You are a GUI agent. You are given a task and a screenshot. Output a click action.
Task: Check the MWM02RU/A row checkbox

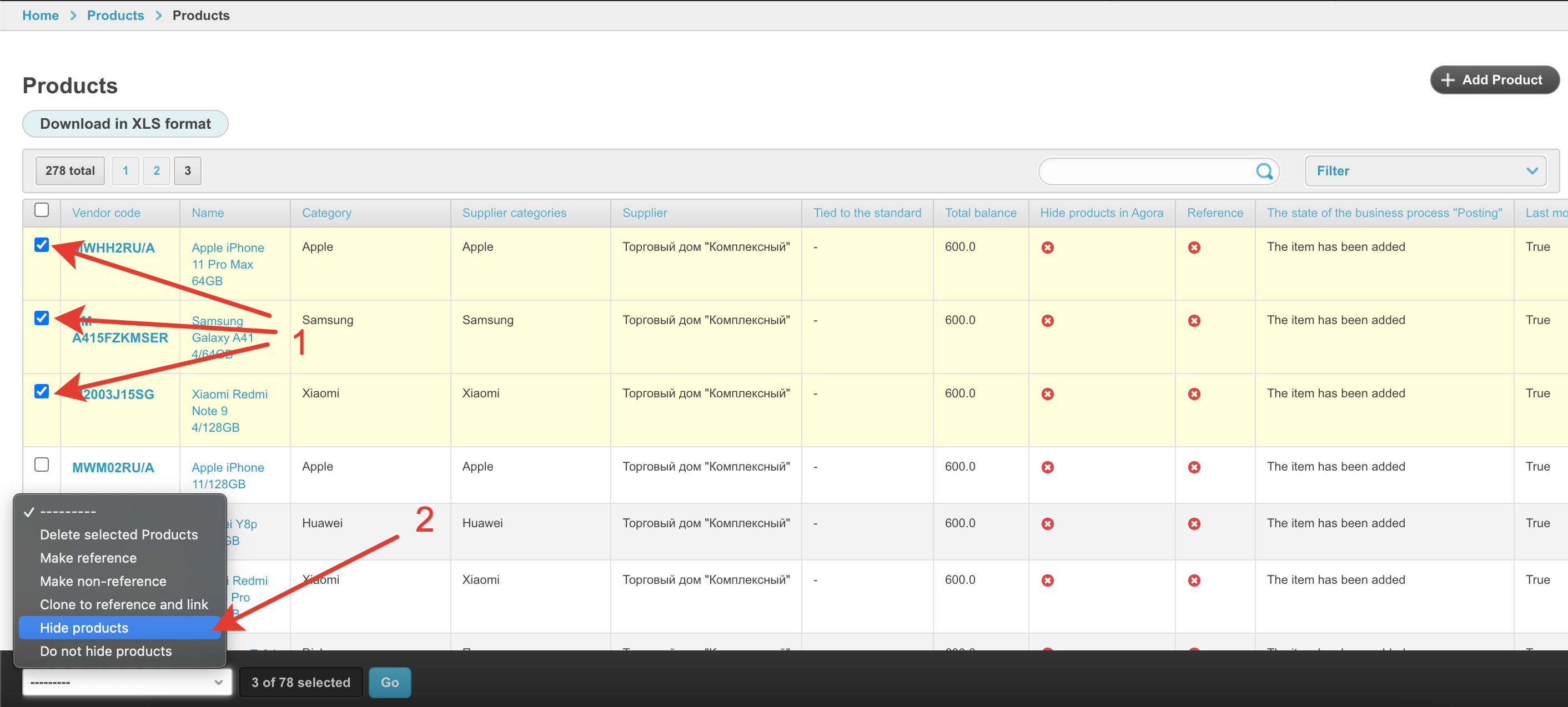[42, 464]
